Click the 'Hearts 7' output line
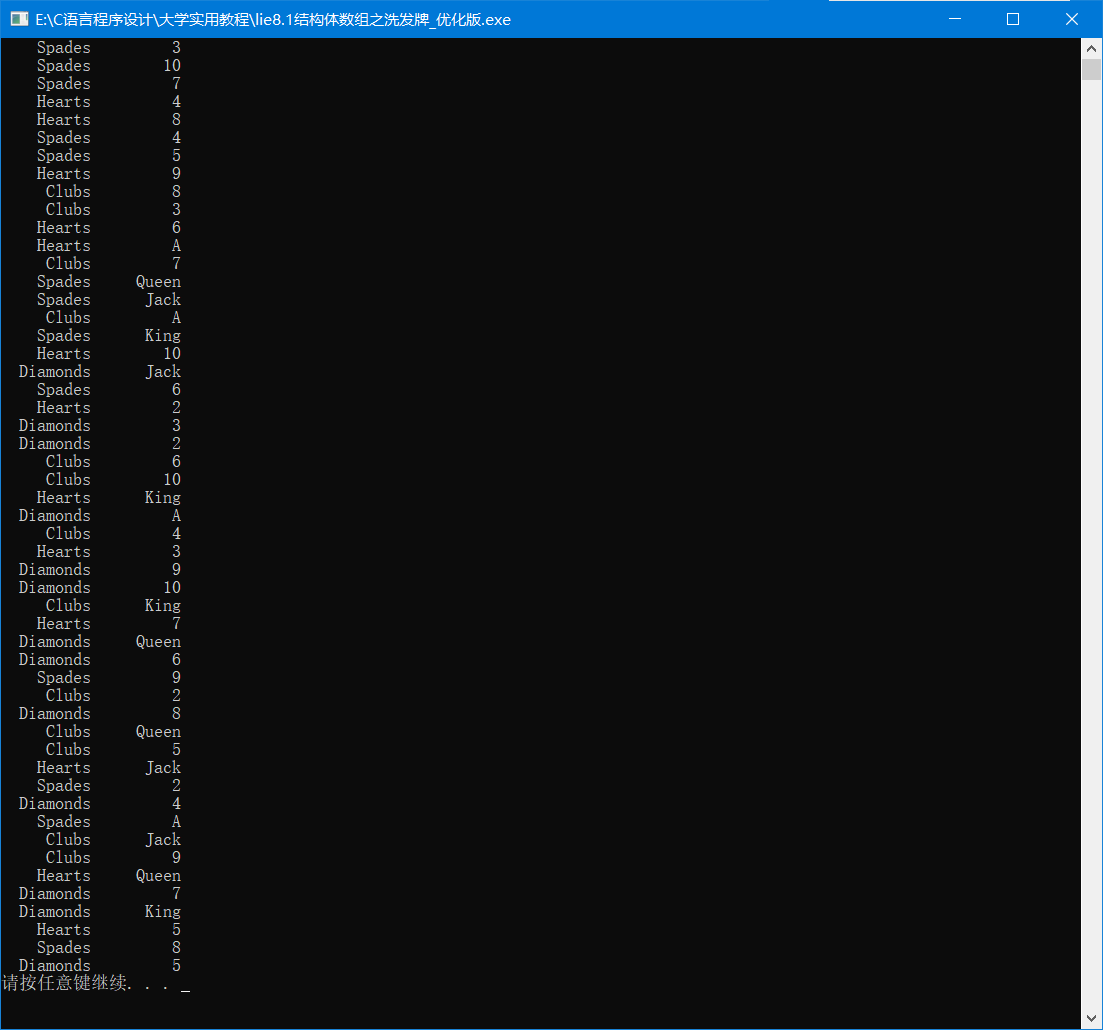Image resolution: width=1103 pixels, height=1030 pixels. pyautogui.click(x=108, y=624)
